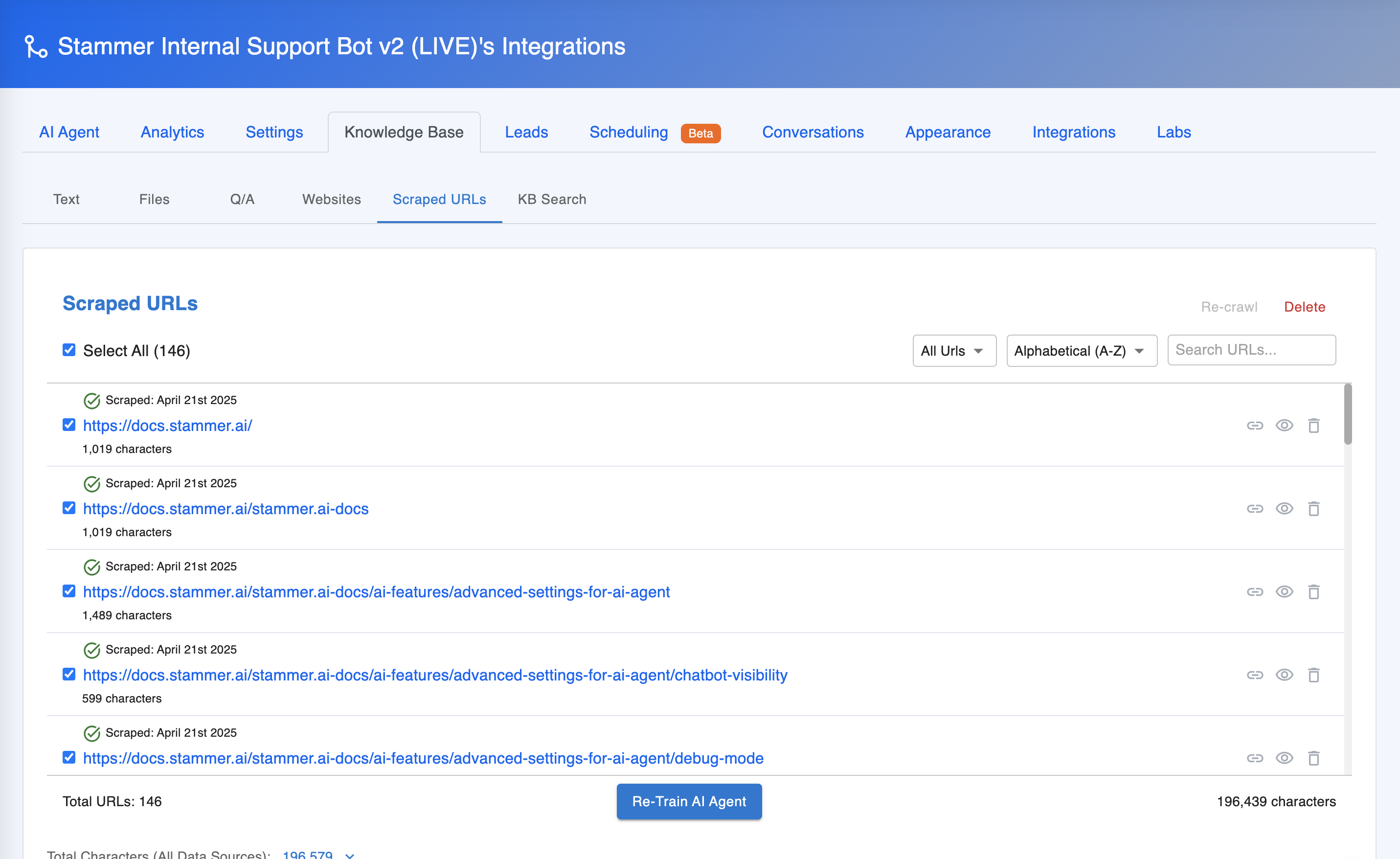
Task: Link icon for debug-mode row
Action: 1255,758
